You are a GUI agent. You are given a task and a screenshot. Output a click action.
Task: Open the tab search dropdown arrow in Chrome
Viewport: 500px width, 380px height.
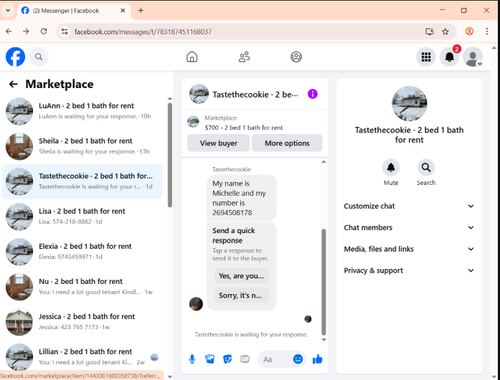click(x=8, y=10)
